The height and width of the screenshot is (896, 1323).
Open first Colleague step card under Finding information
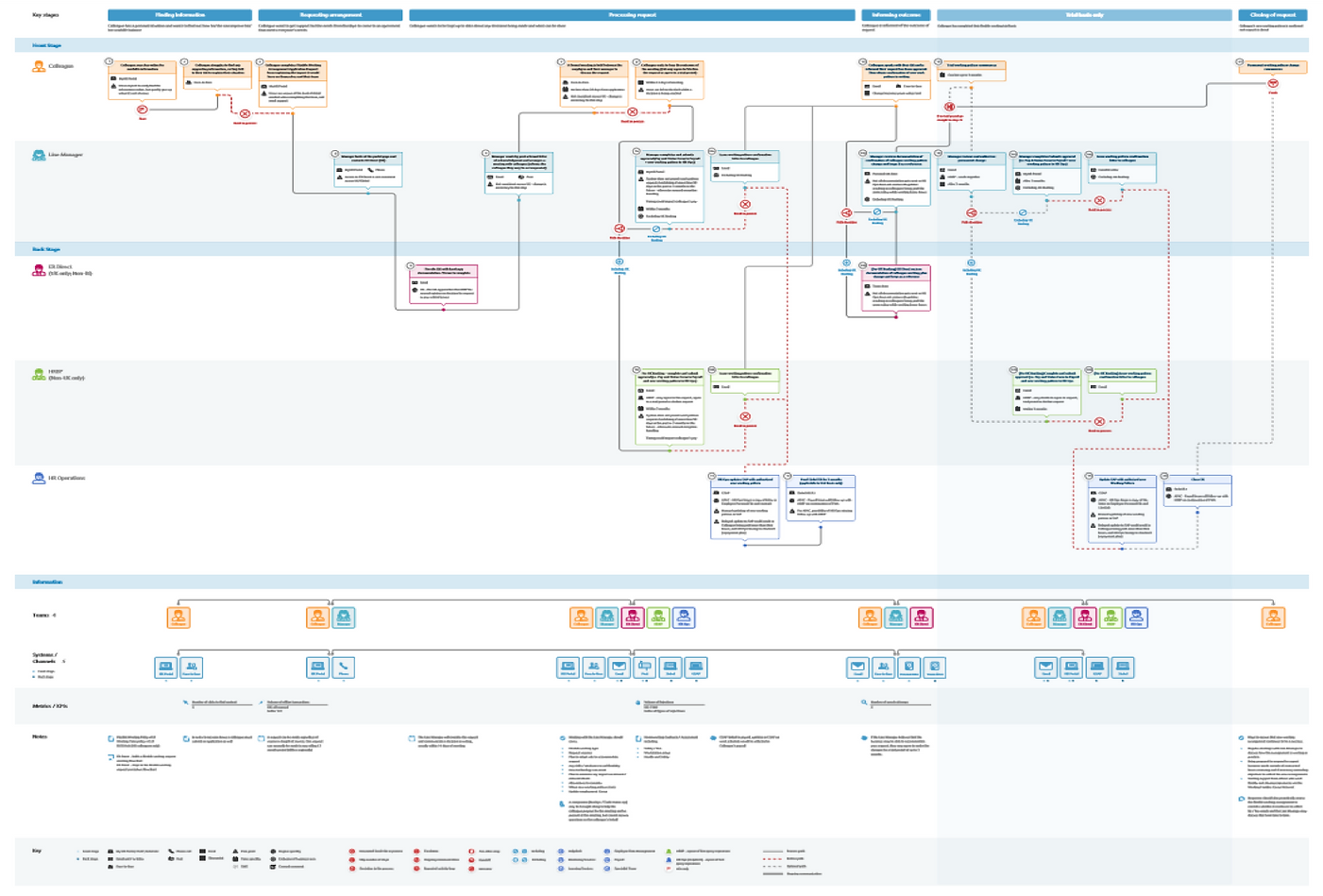pyautogui.click(x=143, y=79)
